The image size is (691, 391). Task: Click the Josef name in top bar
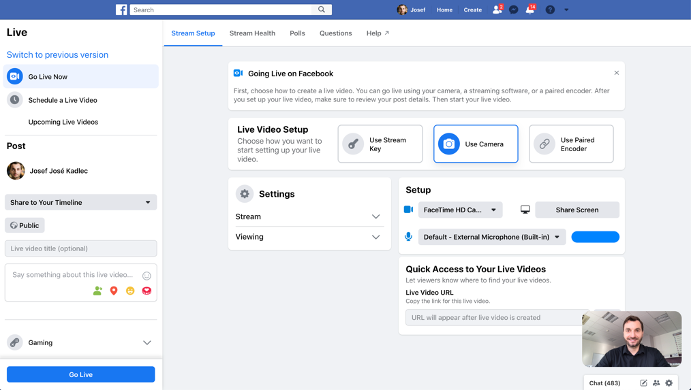(x=418, y=10)
